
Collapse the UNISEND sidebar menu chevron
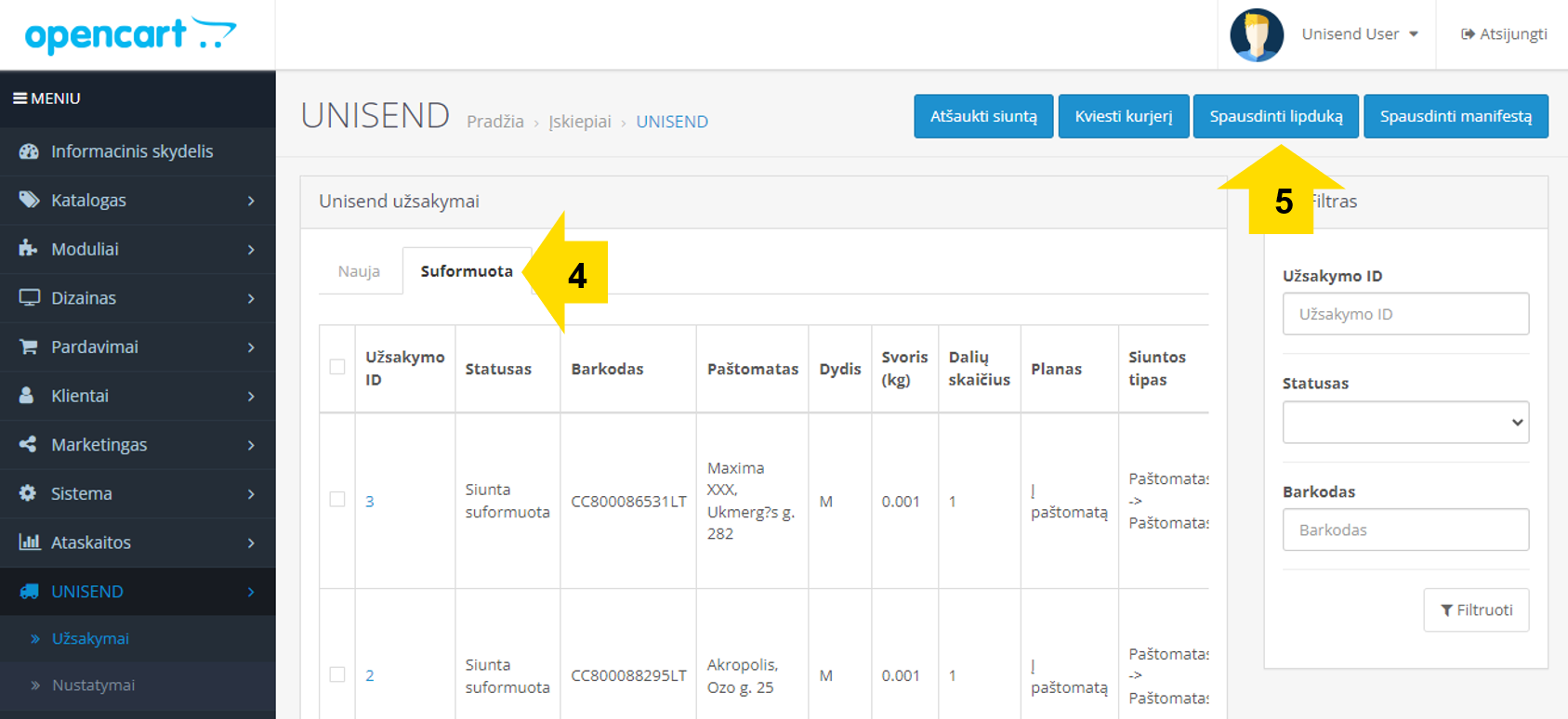(251, 592)
